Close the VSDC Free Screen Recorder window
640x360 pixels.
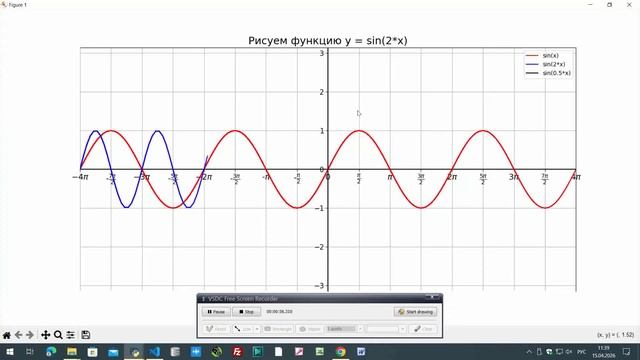click(x=432, y=297)
